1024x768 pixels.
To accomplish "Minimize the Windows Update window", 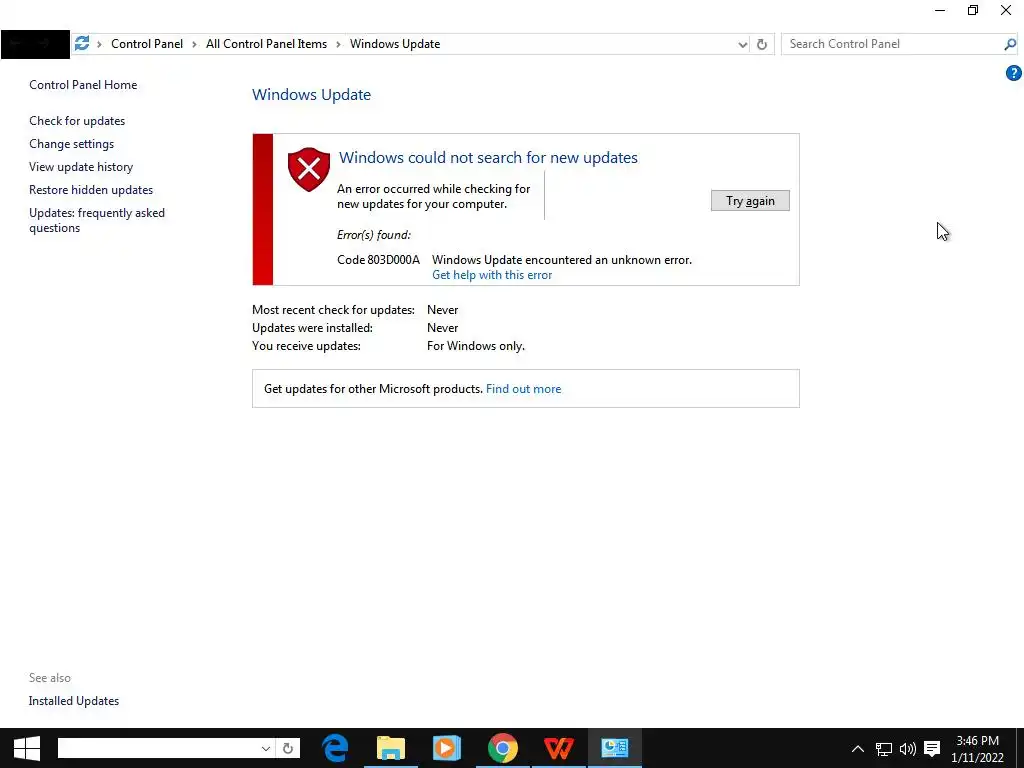I will pos(940,10).
